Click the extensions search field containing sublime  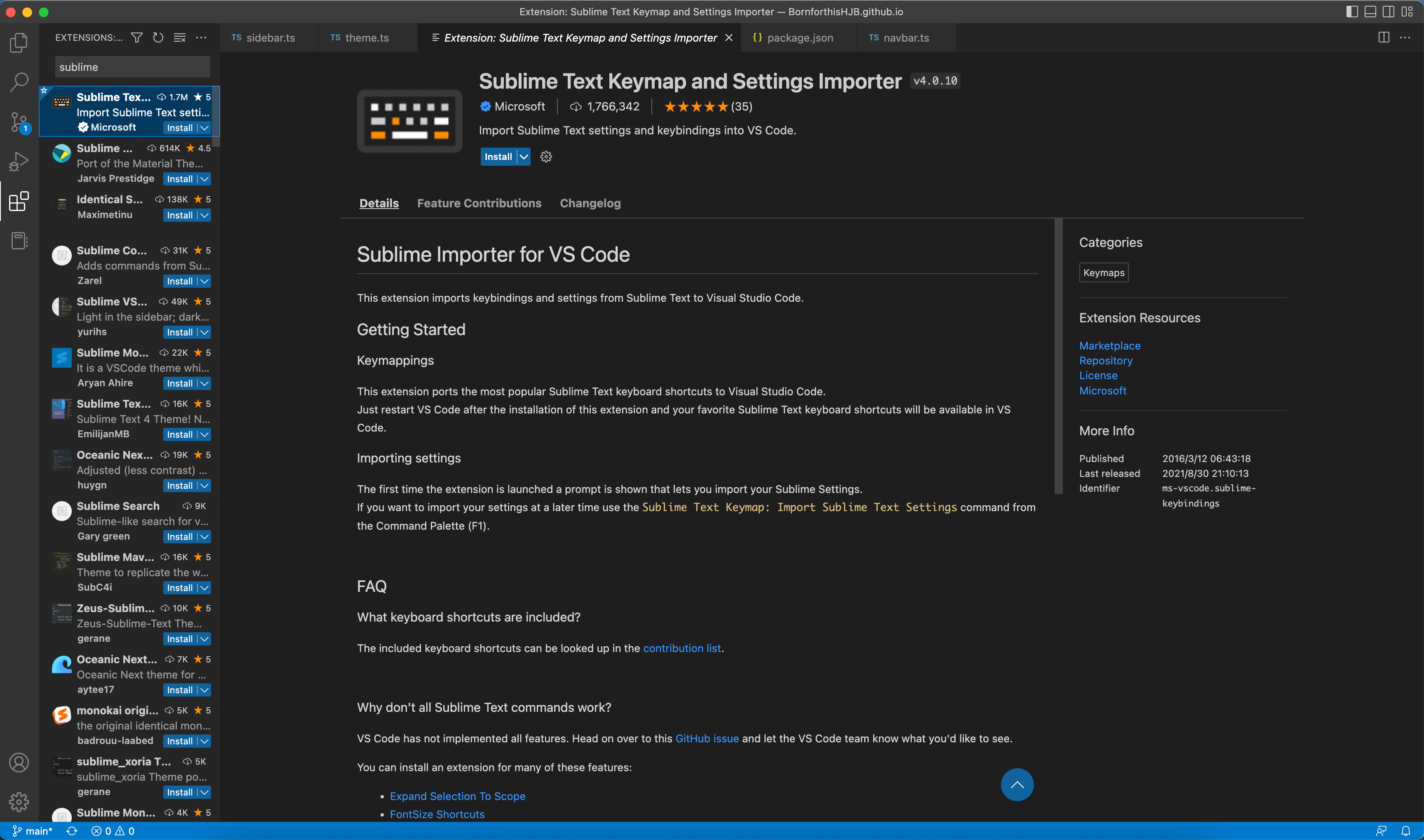coord(132,67)
